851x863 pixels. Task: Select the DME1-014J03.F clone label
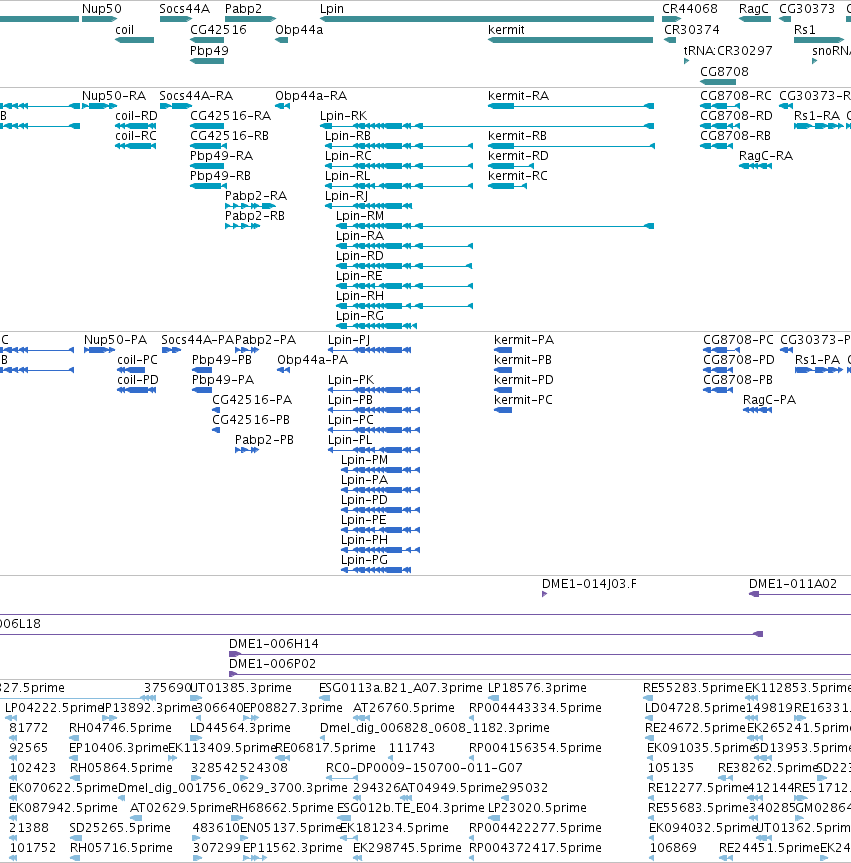(590, 584)
